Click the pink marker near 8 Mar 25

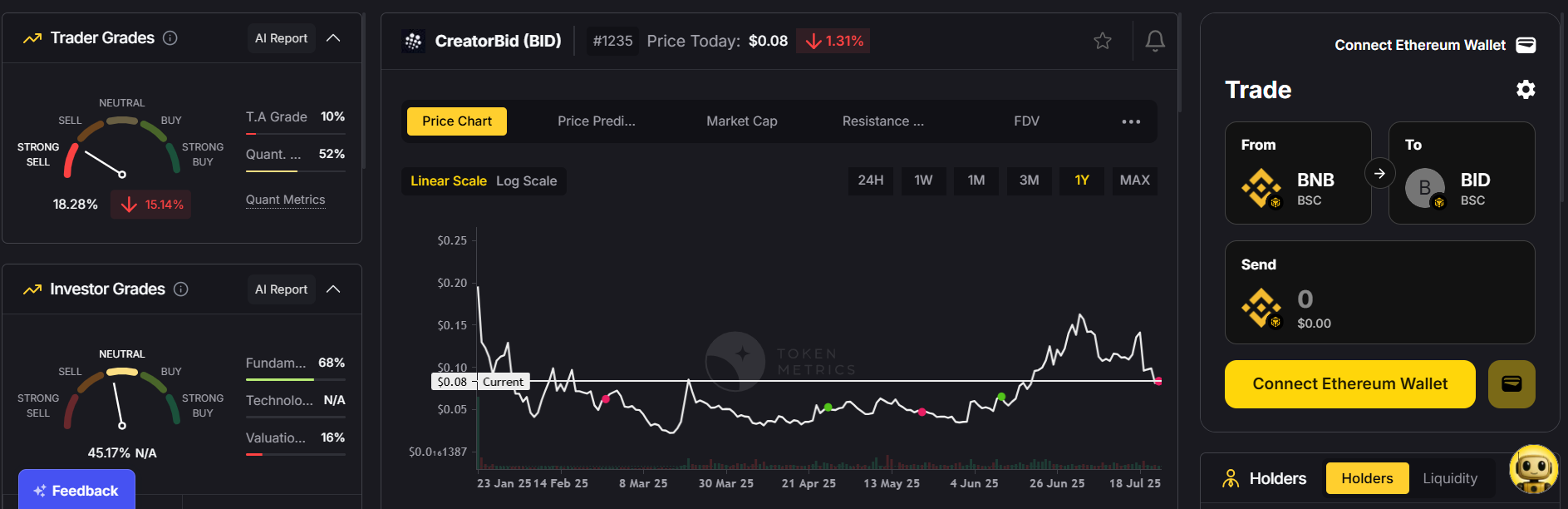[x=606, y=399]
